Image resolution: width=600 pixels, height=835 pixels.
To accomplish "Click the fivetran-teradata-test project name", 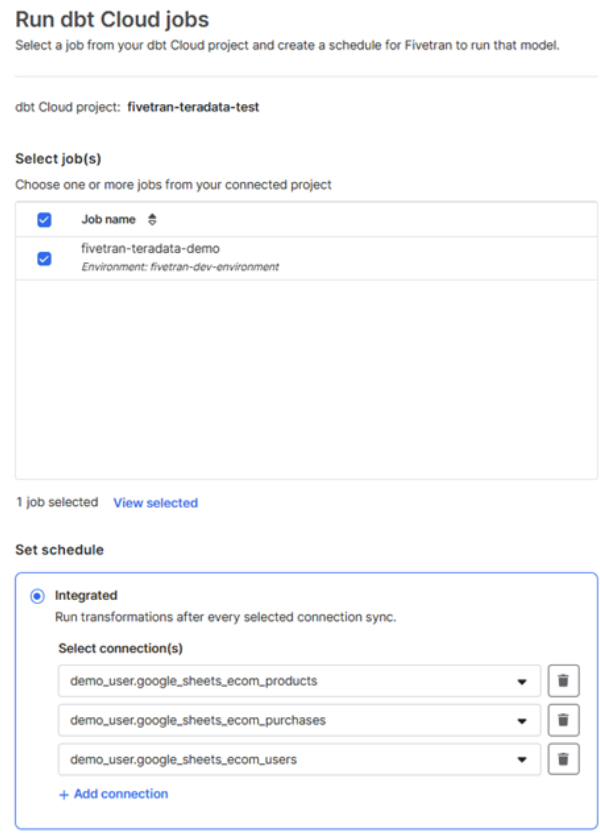I will click(x=193, y=107).
